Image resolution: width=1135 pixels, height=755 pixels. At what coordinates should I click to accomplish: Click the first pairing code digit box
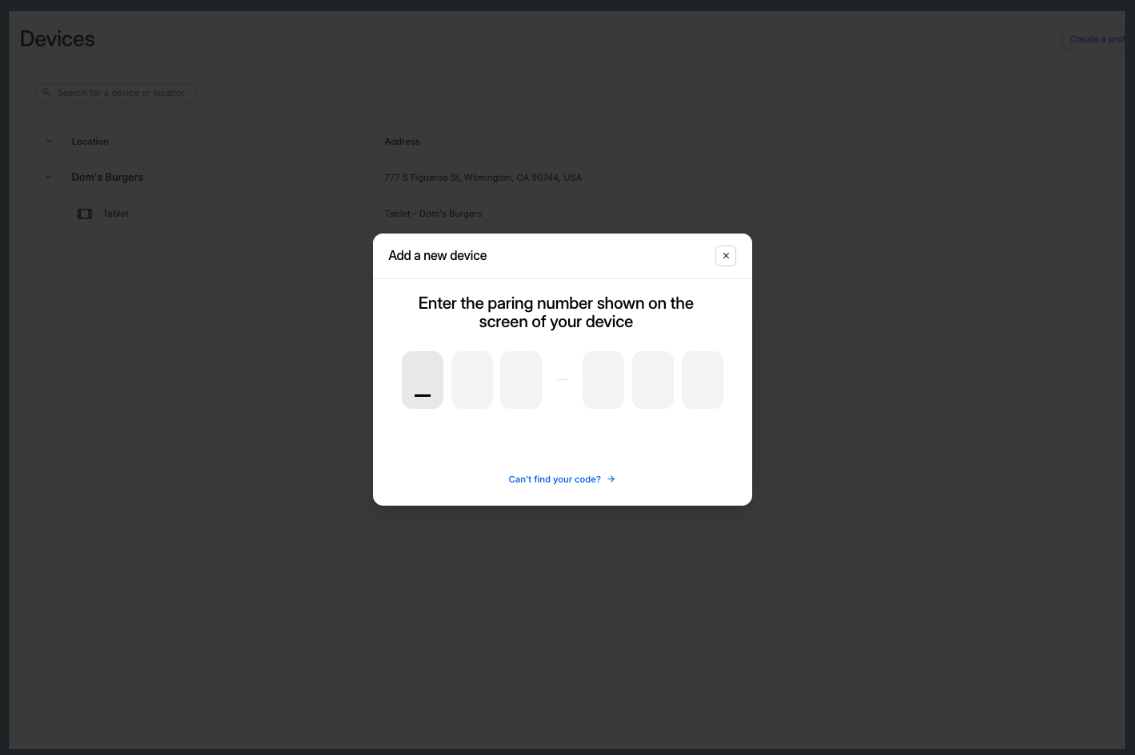[423, 380]
